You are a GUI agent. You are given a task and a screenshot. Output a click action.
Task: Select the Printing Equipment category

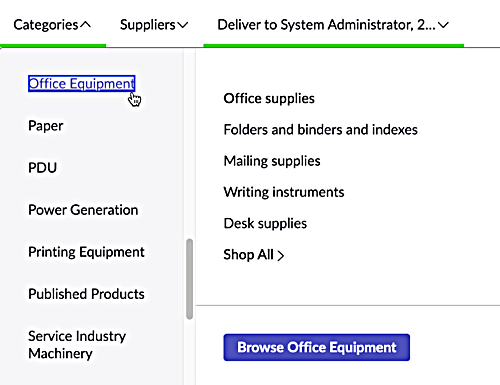86,252
